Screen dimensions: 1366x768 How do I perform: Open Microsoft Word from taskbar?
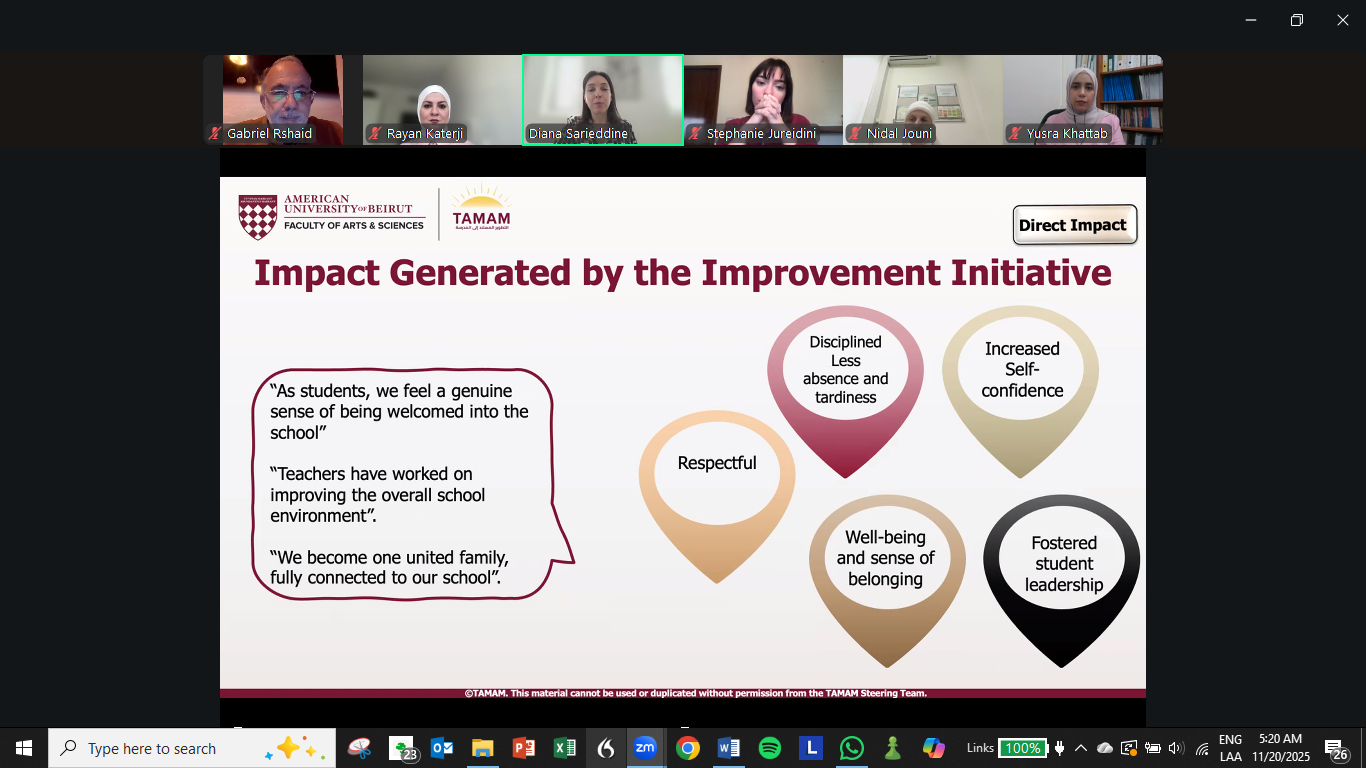pos(728,748)
